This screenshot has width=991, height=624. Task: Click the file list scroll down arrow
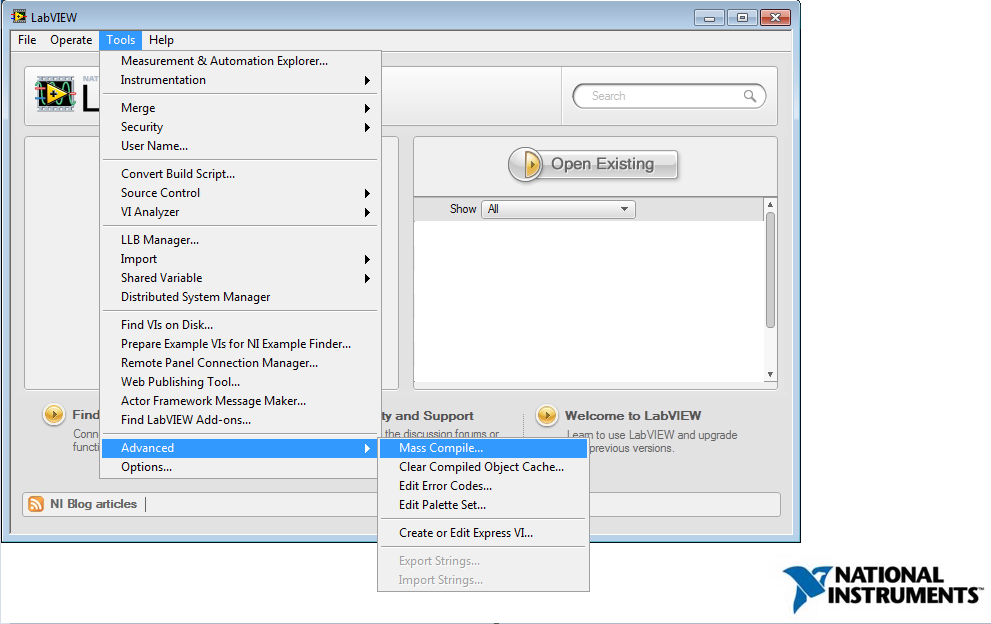(x=770, y=374)
